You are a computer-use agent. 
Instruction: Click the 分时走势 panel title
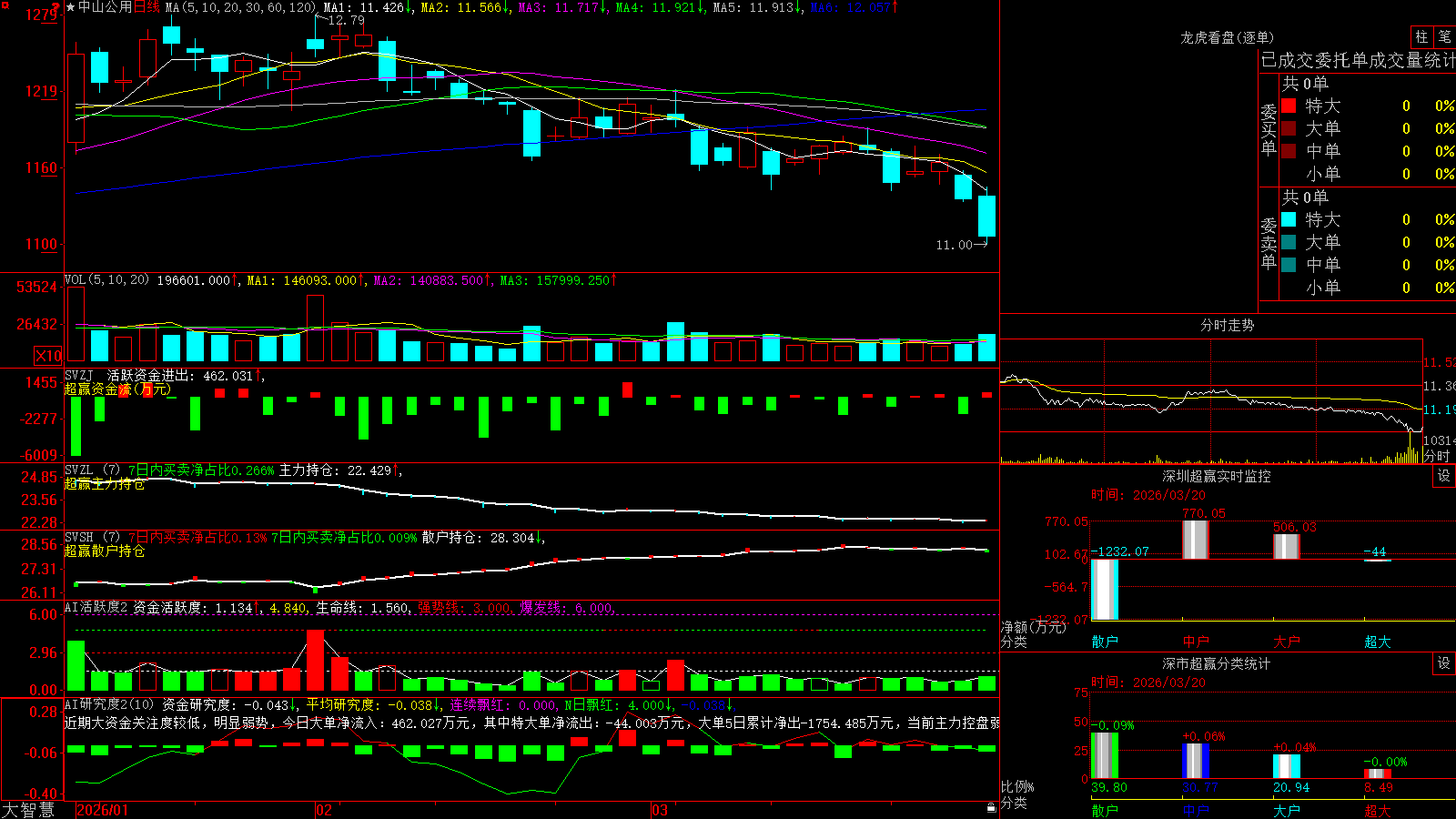coord(1228,325)
